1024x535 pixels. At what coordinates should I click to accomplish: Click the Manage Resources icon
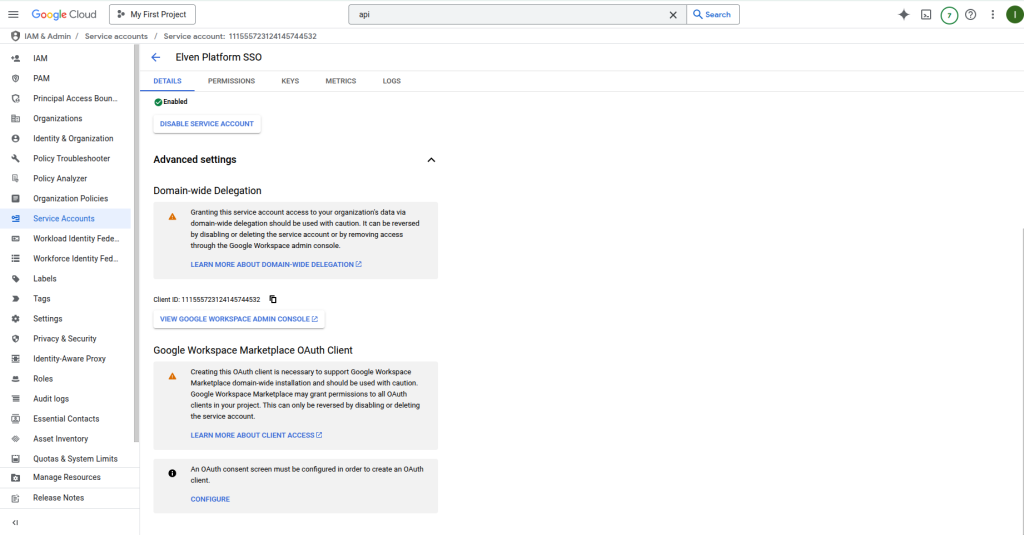coord(16,478)
